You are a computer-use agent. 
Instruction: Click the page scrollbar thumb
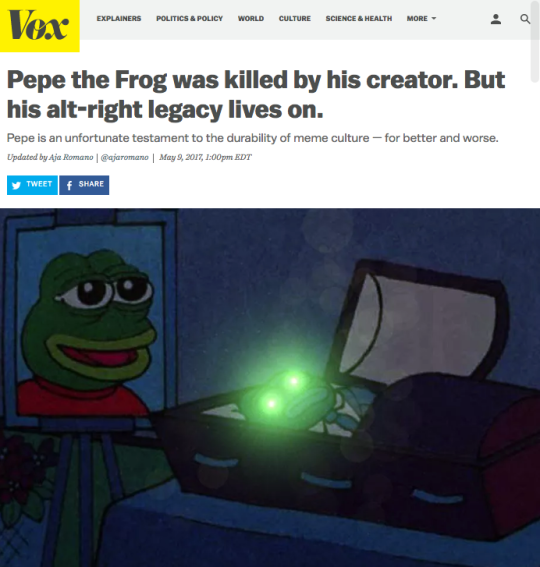535,42
